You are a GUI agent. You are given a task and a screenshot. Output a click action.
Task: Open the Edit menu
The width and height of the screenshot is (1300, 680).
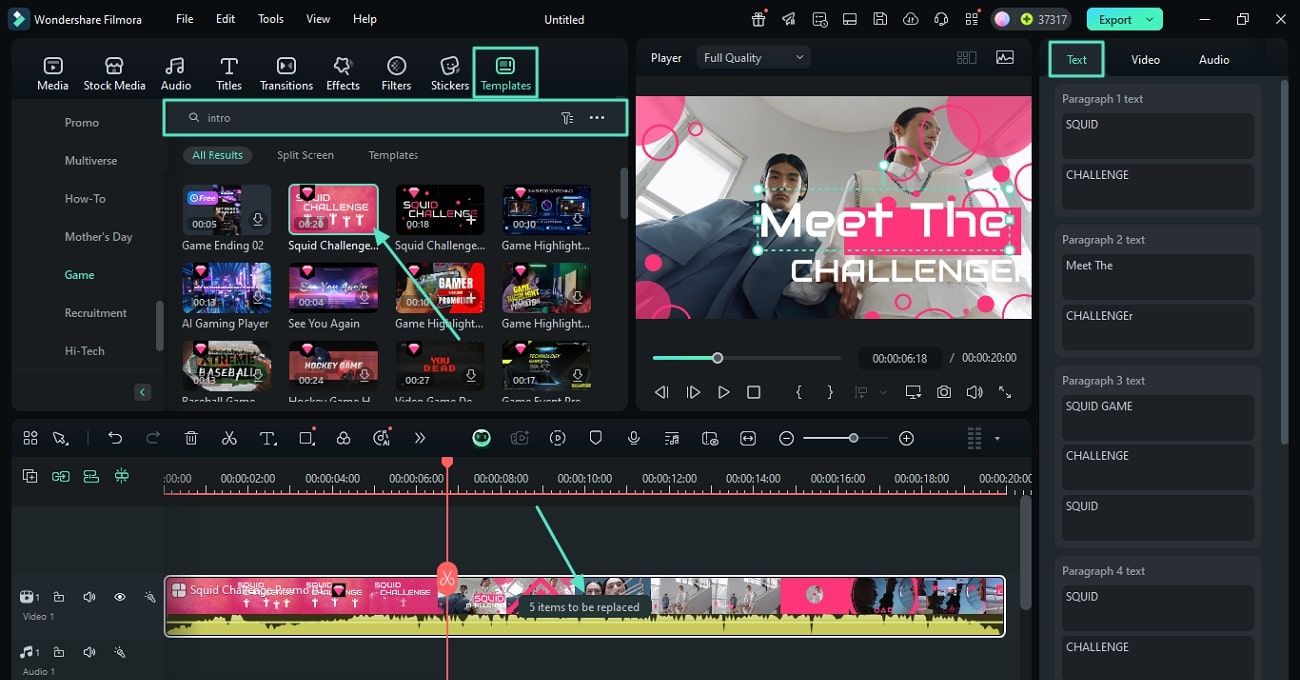(226, 19)
